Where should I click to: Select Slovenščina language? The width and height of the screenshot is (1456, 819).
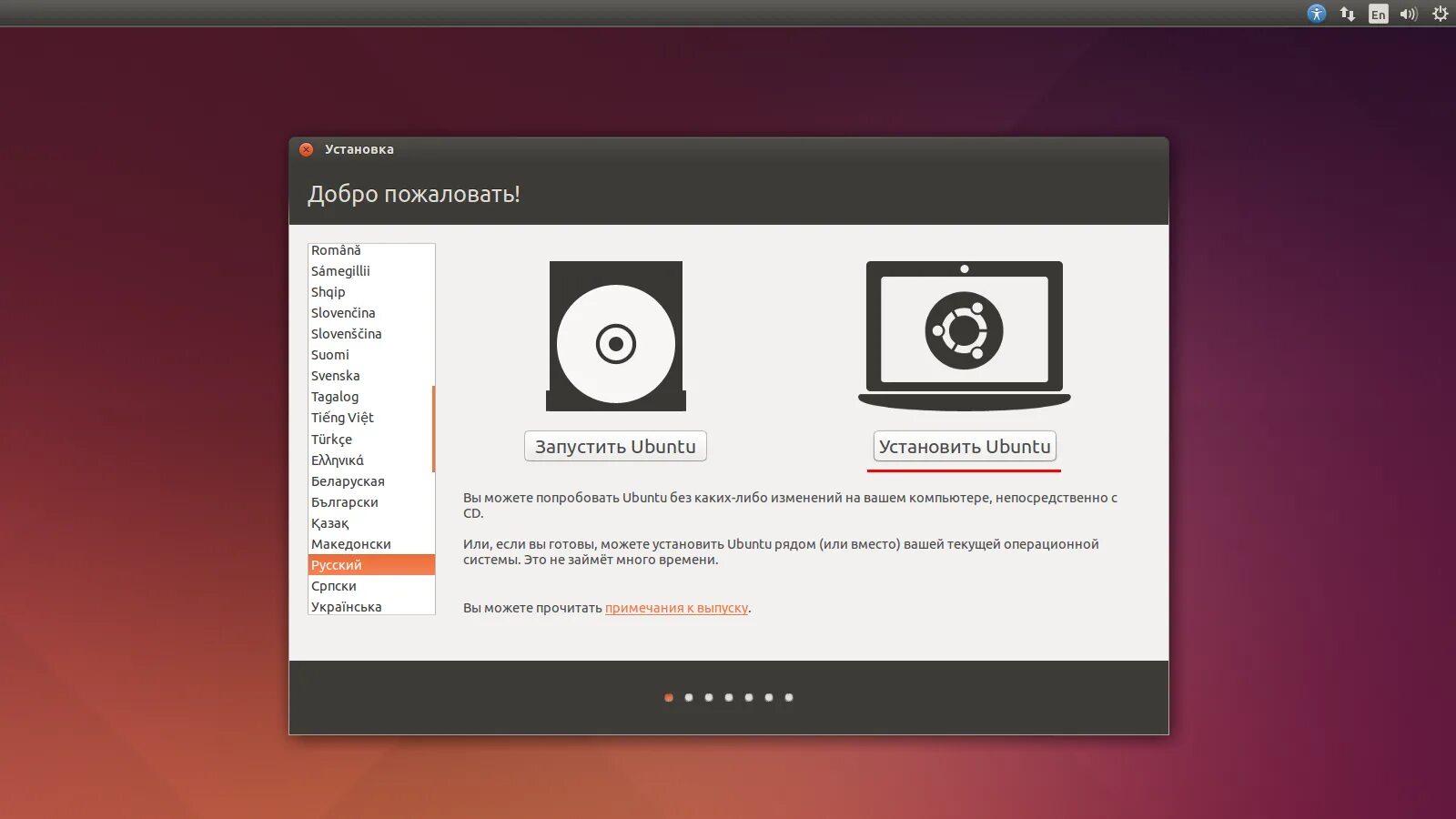371,334
